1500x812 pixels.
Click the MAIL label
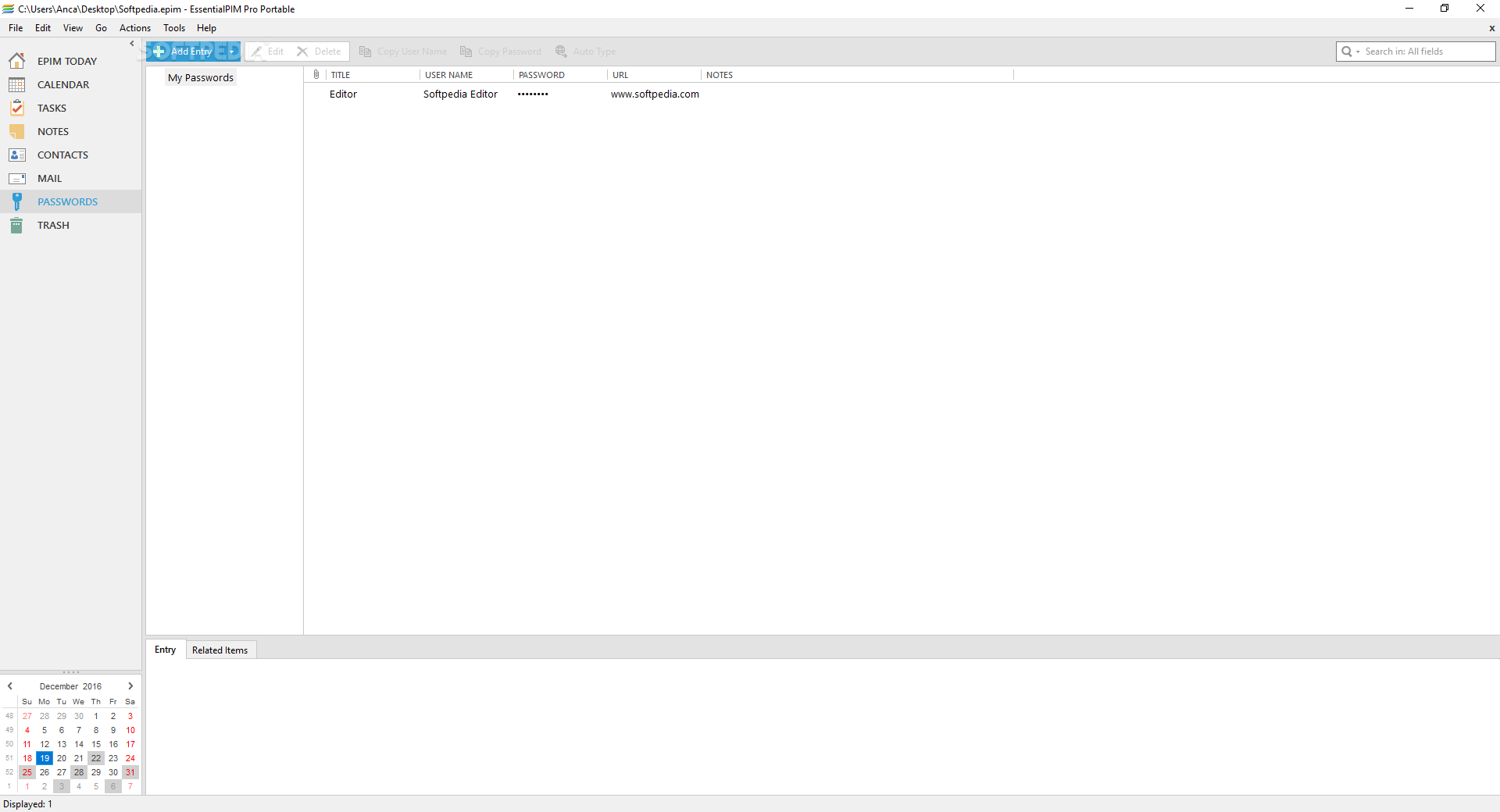(49, 178)
